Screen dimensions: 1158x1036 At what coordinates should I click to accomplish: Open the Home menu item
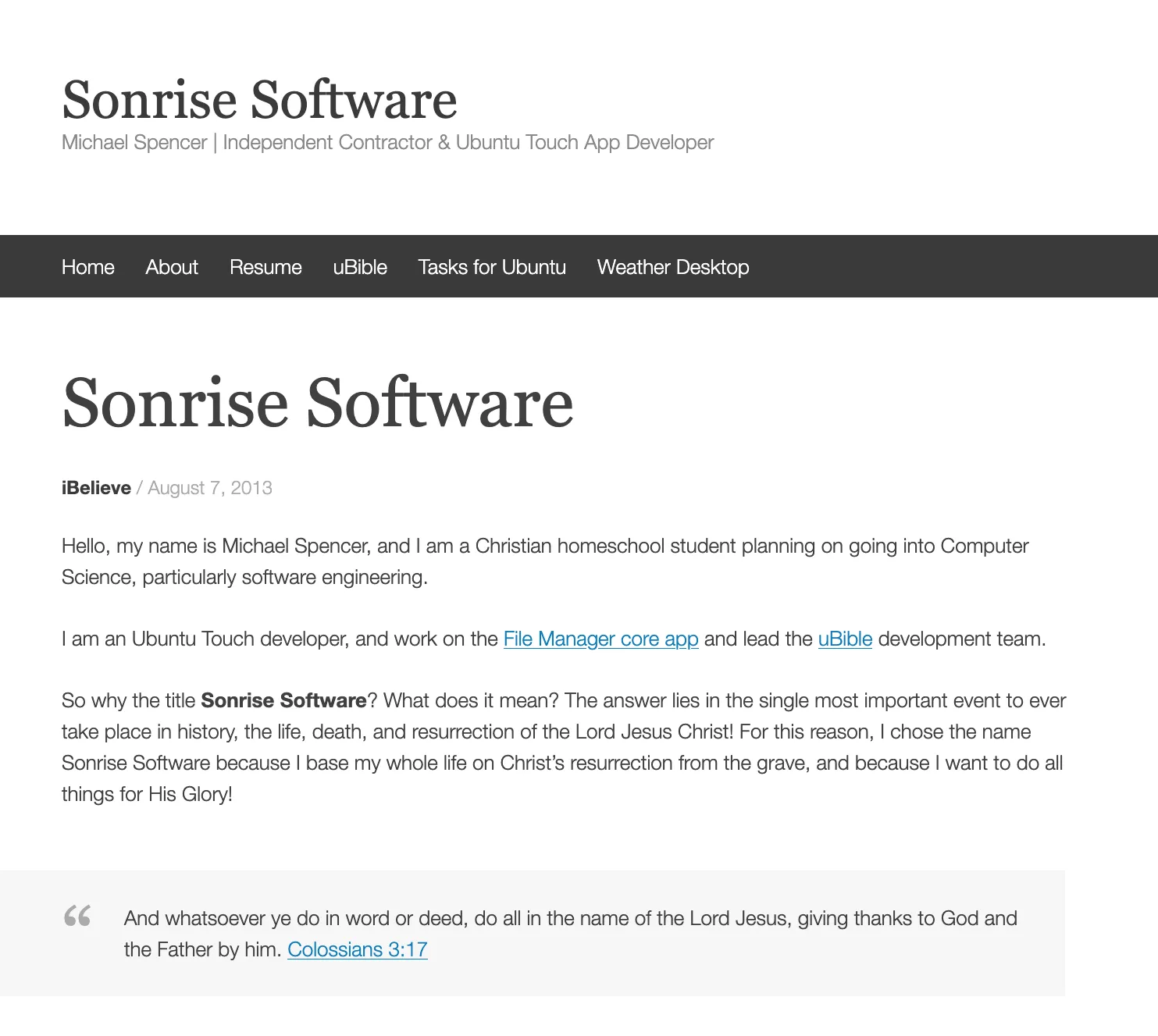[x=87, y=267]
